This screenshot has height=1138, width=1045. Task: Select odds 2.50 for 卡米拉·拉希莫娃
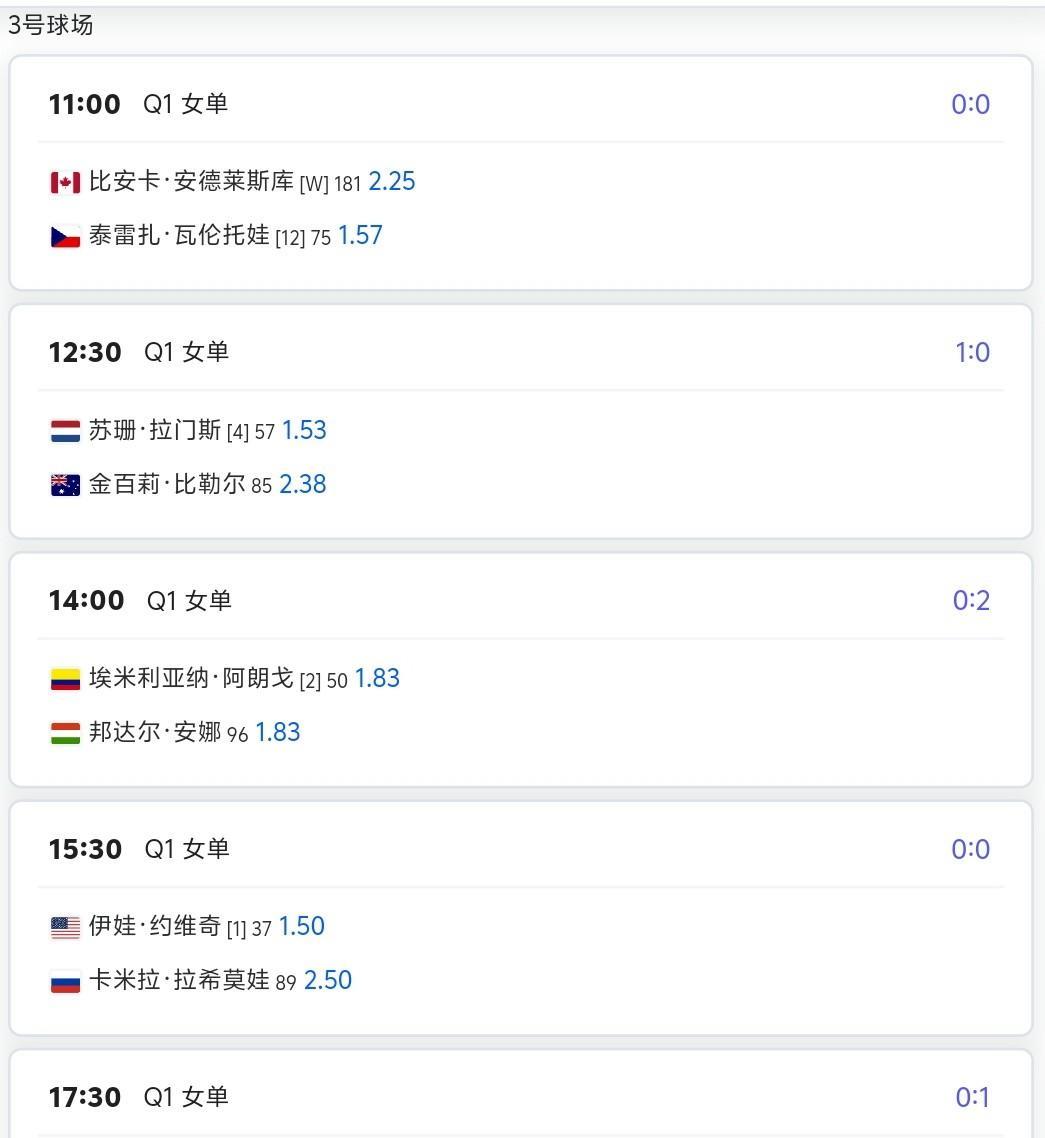328,980
